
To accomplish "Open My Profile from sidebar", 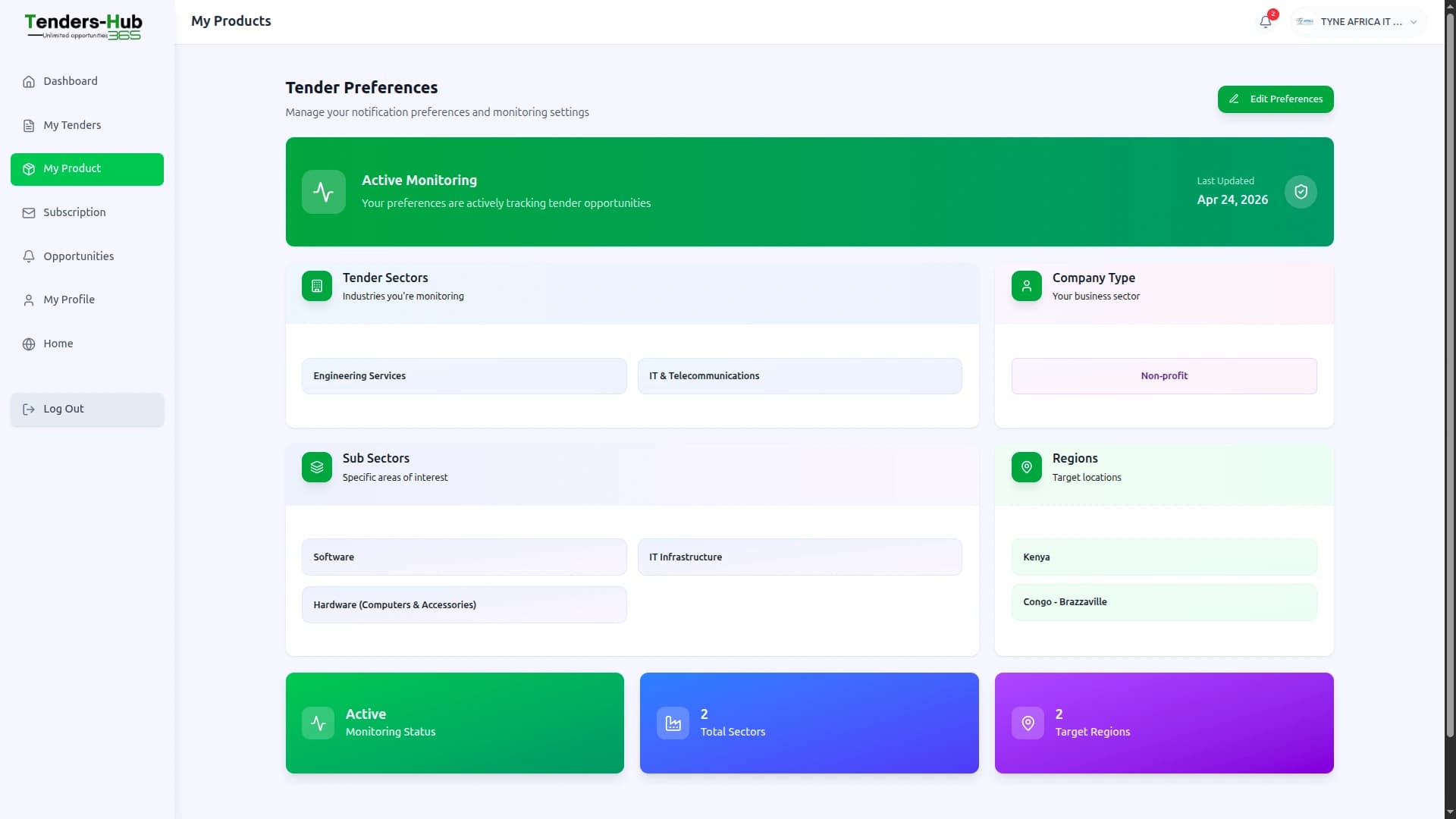I will [x=87, y=300].
